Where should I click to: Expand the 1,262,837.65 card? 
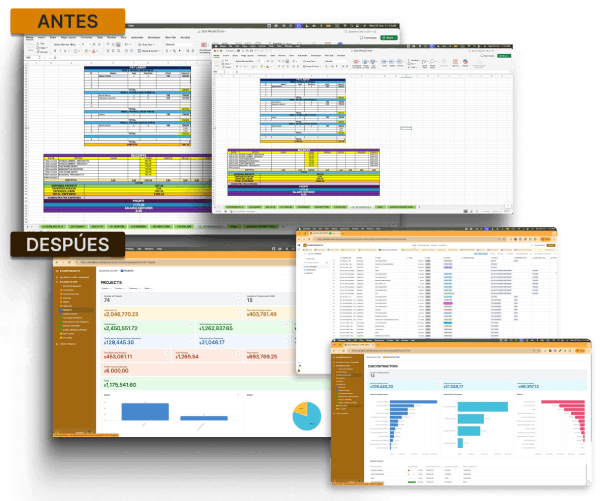coord(286,325)
